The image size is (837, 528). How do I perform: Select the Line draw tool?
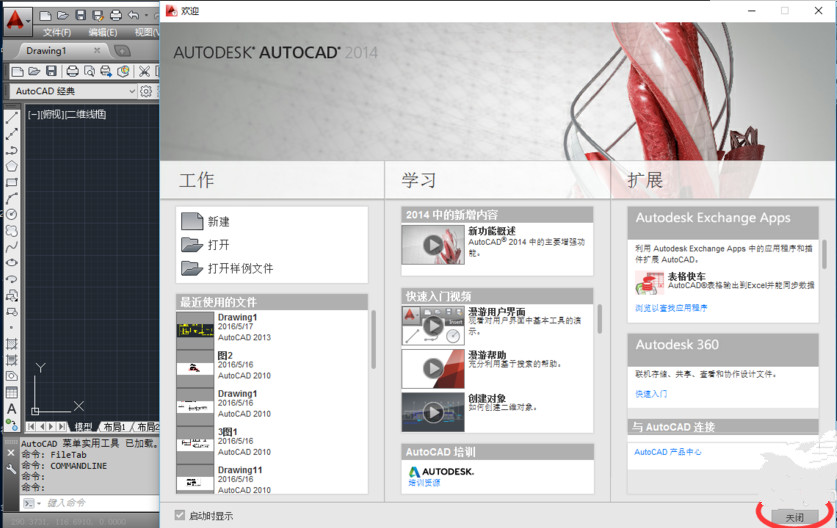click(12, 118)
